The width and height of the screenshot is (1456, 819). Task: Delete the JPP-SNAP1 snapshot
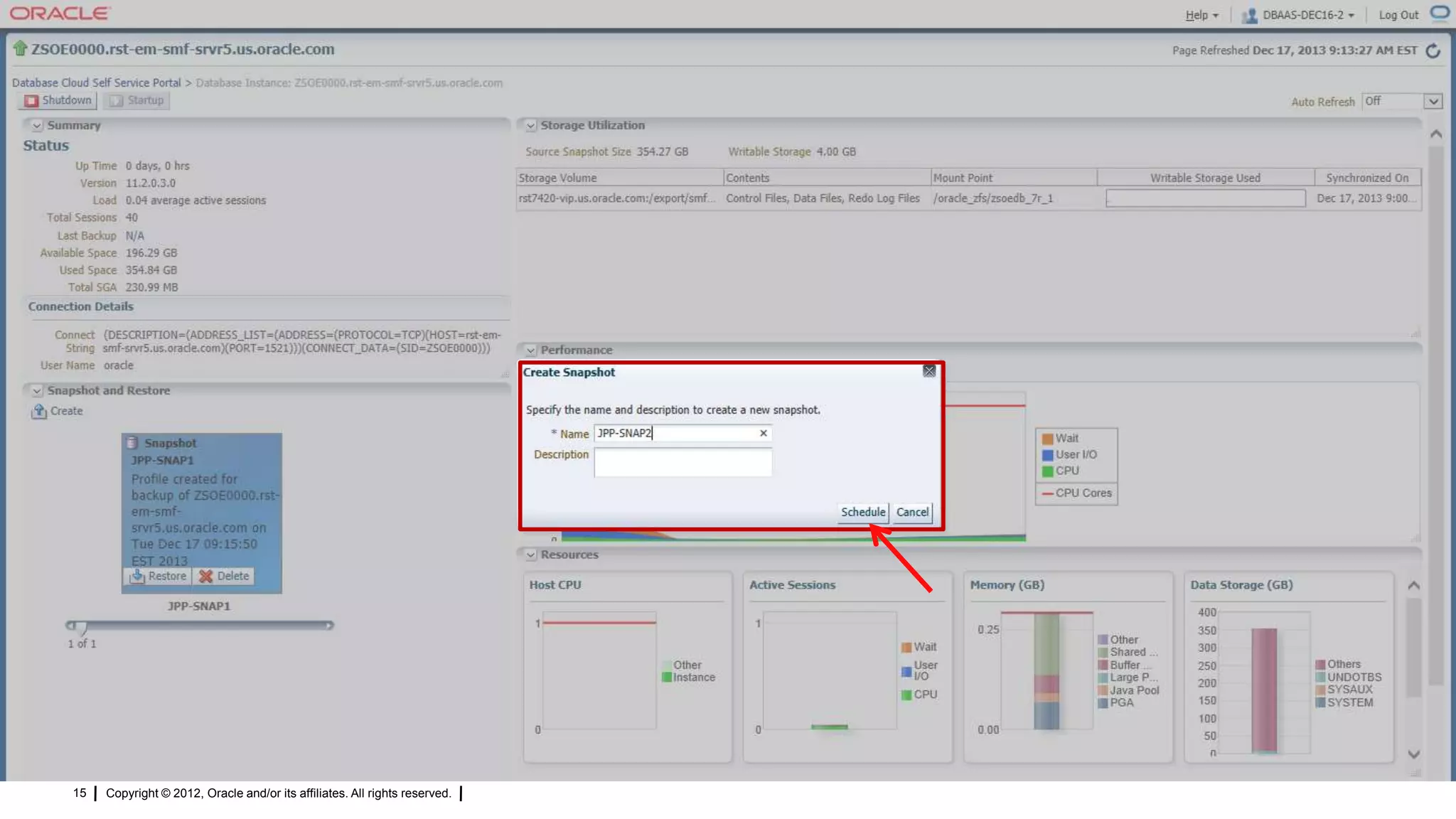pos(224,576)
